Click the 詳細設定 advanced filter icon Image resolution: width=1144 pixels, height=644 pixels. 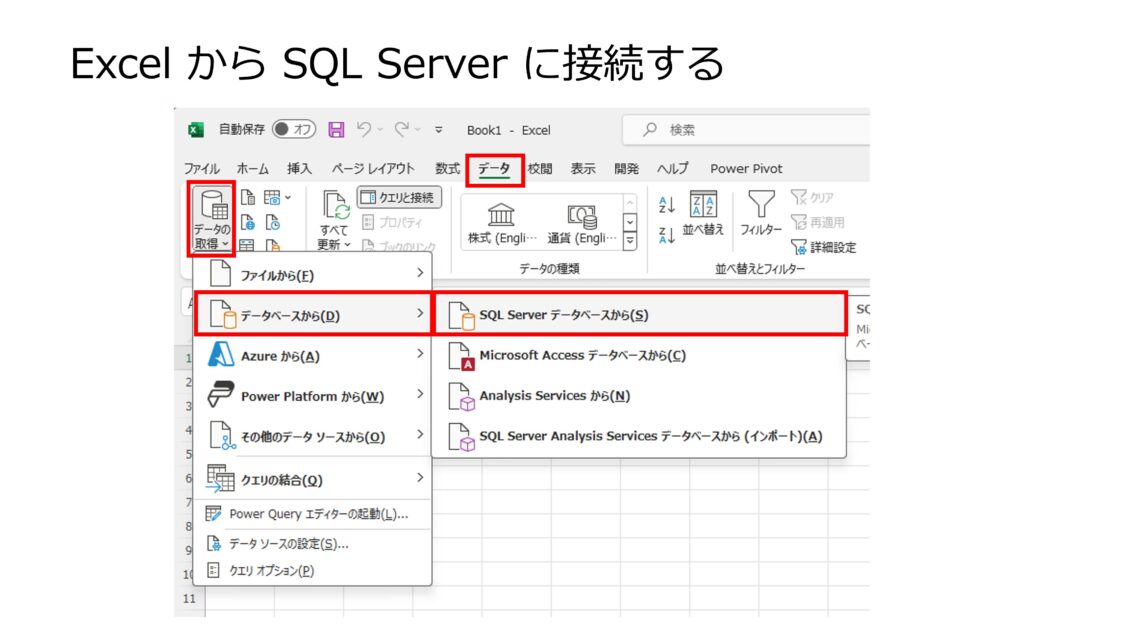(798, 246)
